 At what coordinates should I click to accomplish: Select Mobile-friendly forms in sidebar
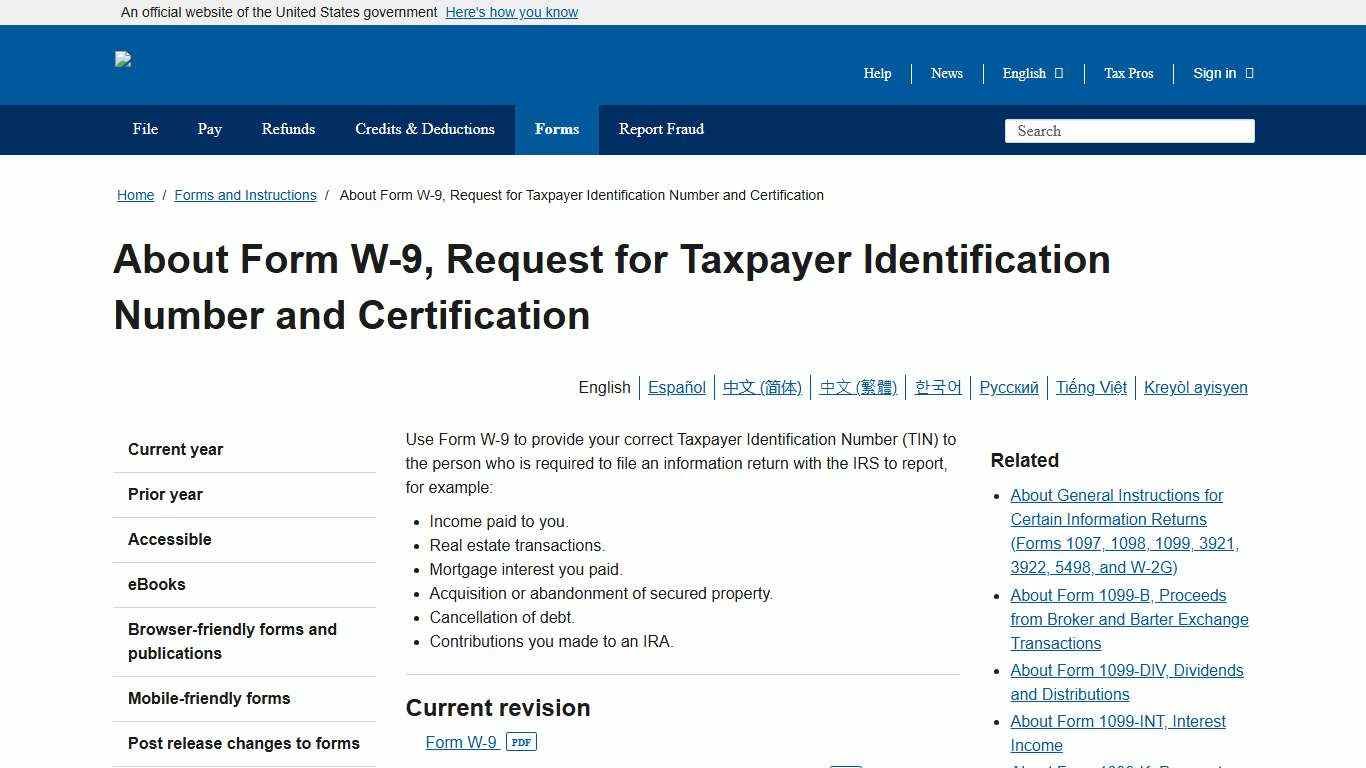coord(209,698)
